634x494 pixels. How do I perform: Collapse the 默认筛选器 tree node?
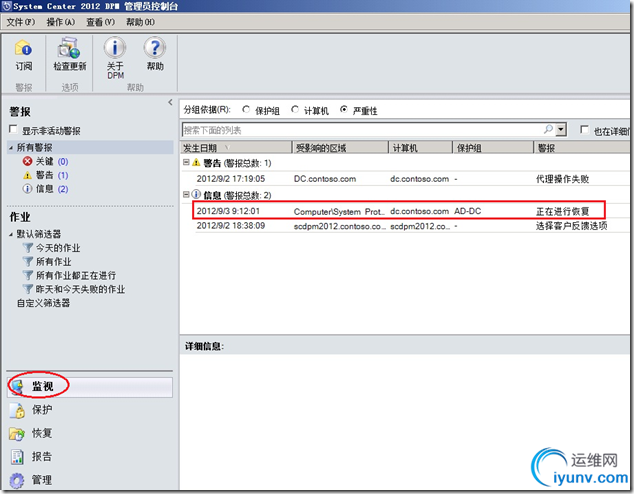tap(11, 234)
